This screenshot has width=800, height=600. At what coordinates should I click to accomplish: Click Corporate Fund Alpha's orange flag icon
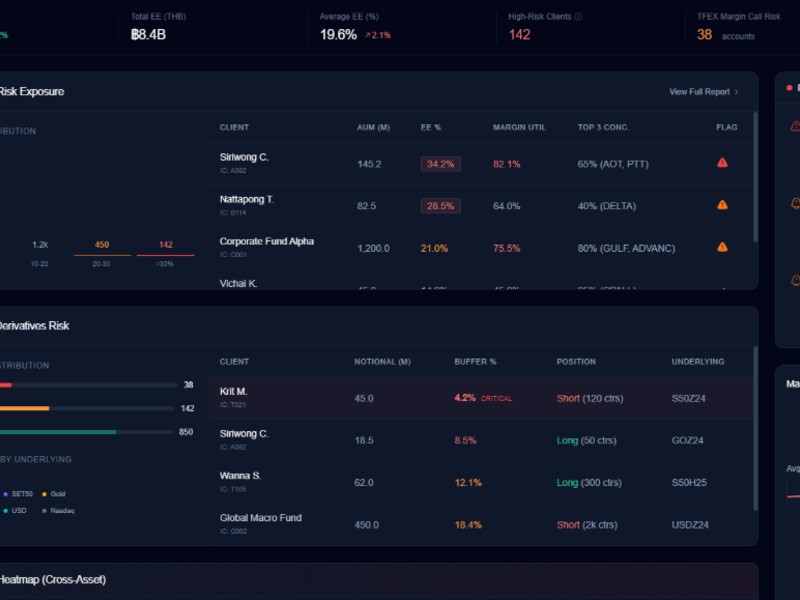[x=722, y=247]
